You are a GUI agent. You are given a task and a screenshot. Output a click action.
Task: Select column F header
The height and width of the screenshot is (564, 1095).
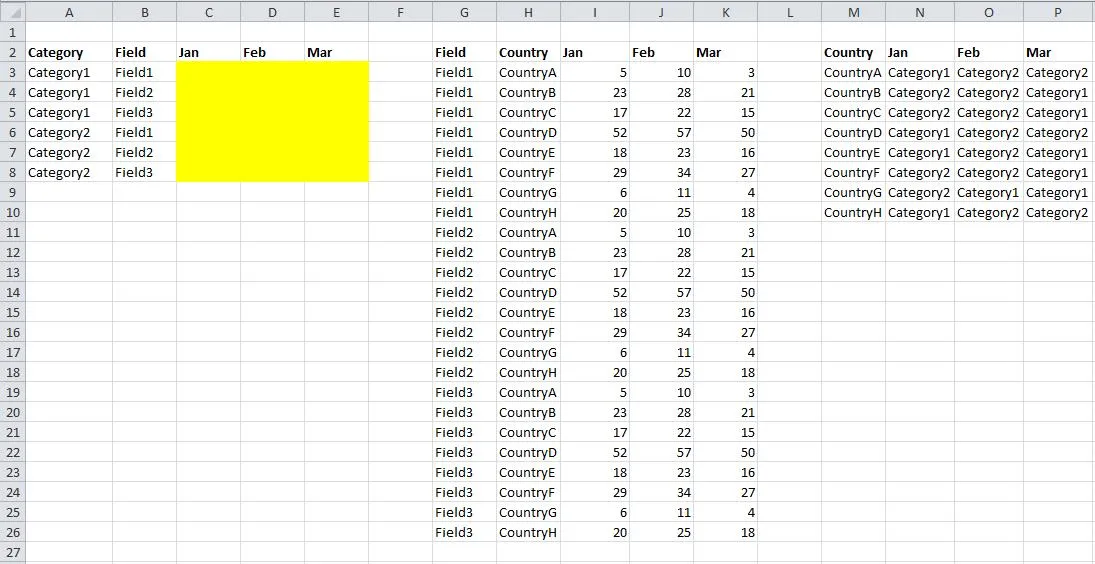[400, 12]
